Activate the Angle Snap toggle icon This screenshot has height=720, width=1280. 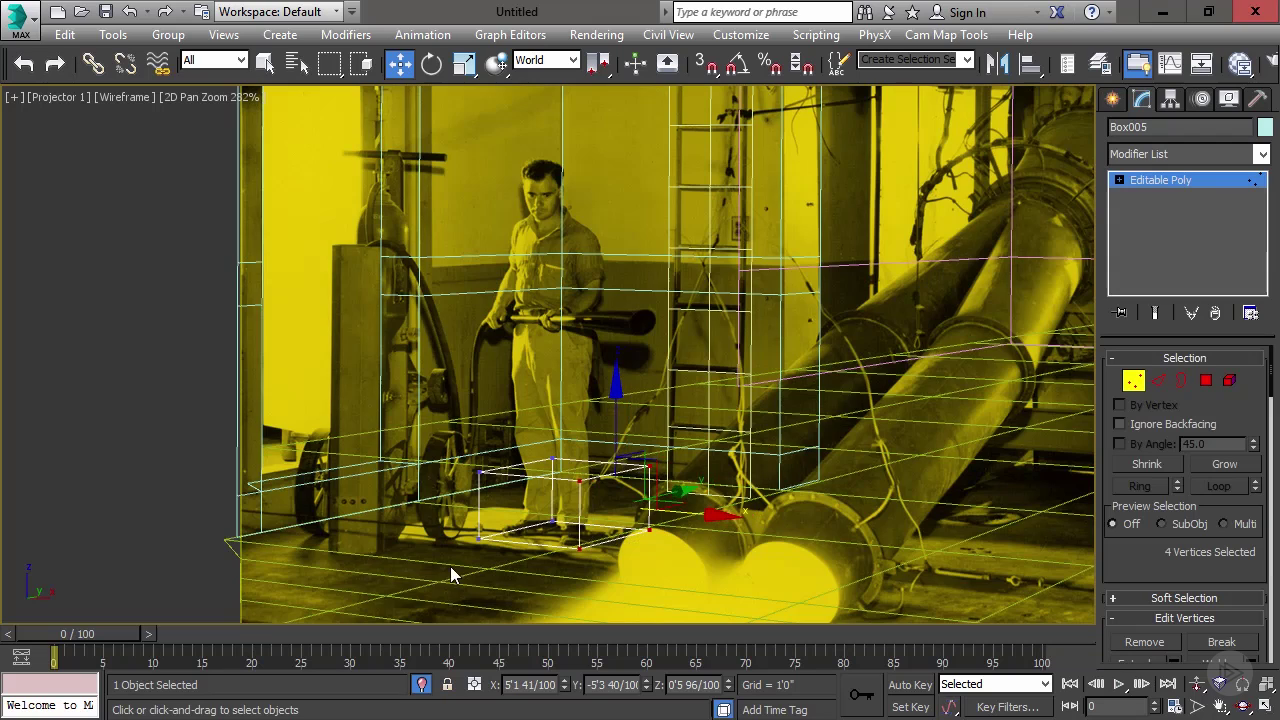[737, 64]
